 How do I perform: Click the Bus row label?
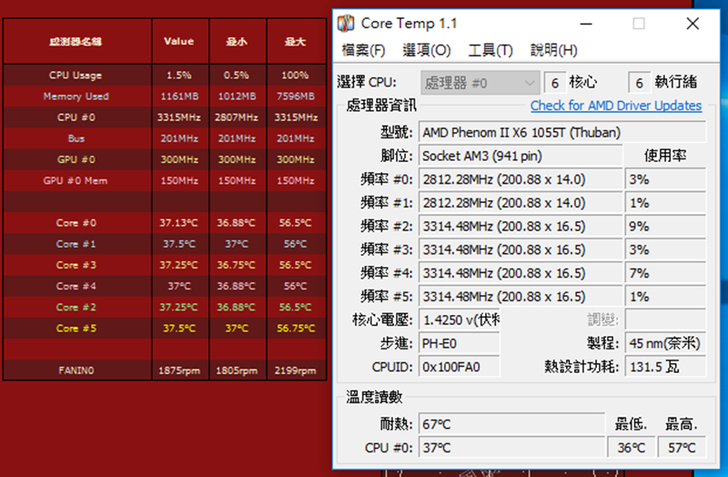pyautogui.click(x=76, y=138)
